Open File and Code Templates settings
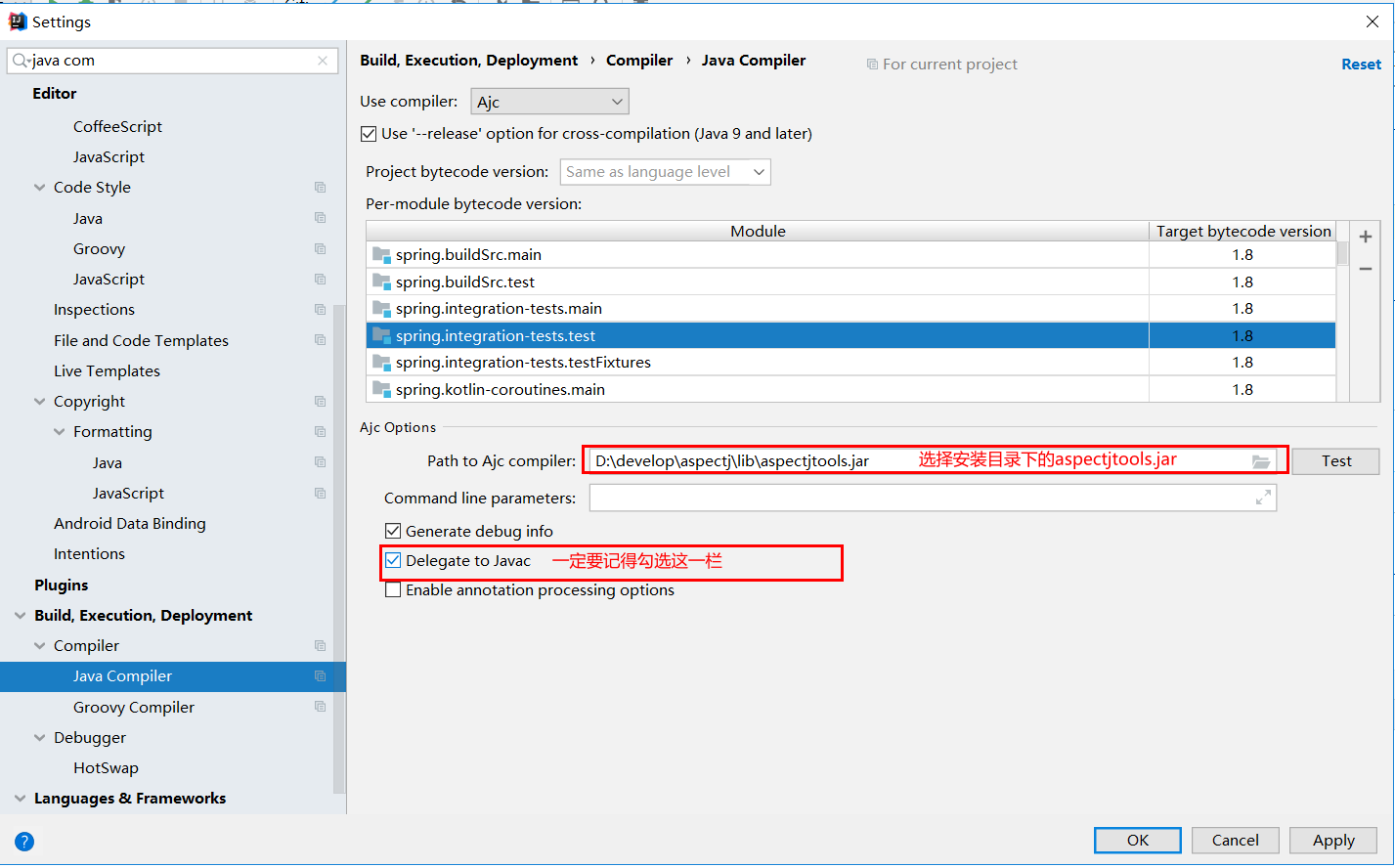 (x=141, y=340)
